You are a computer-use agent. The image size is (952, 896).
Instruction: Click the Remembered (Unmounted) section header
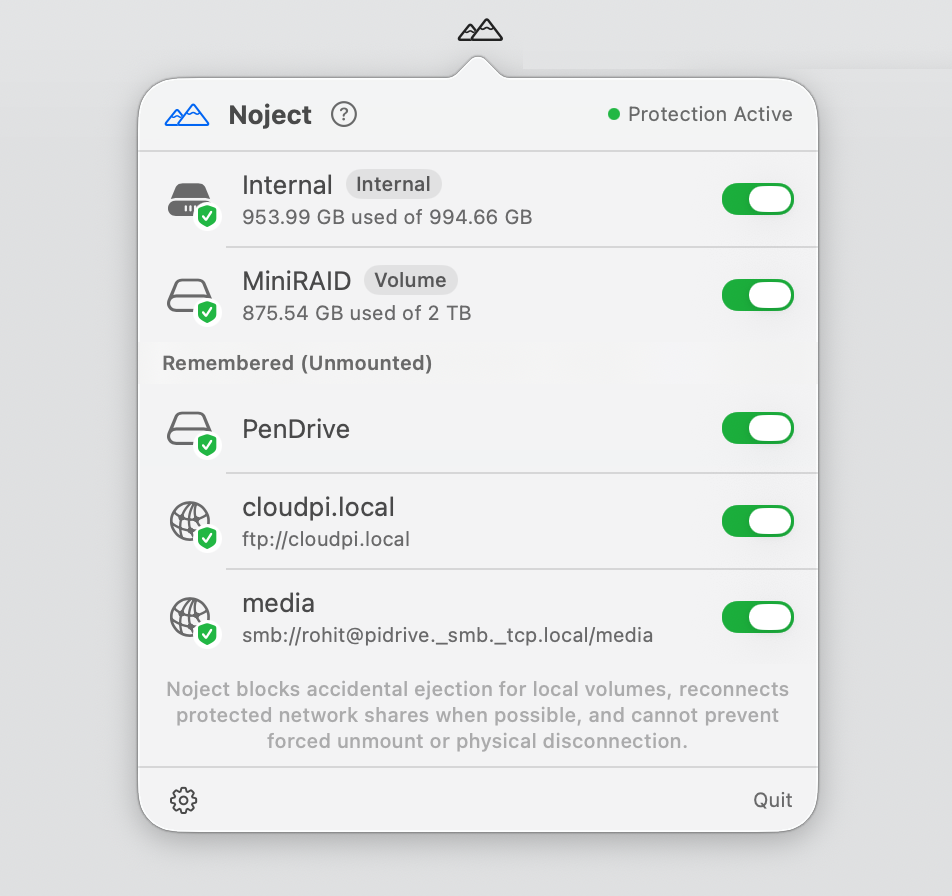pos(297,363)
